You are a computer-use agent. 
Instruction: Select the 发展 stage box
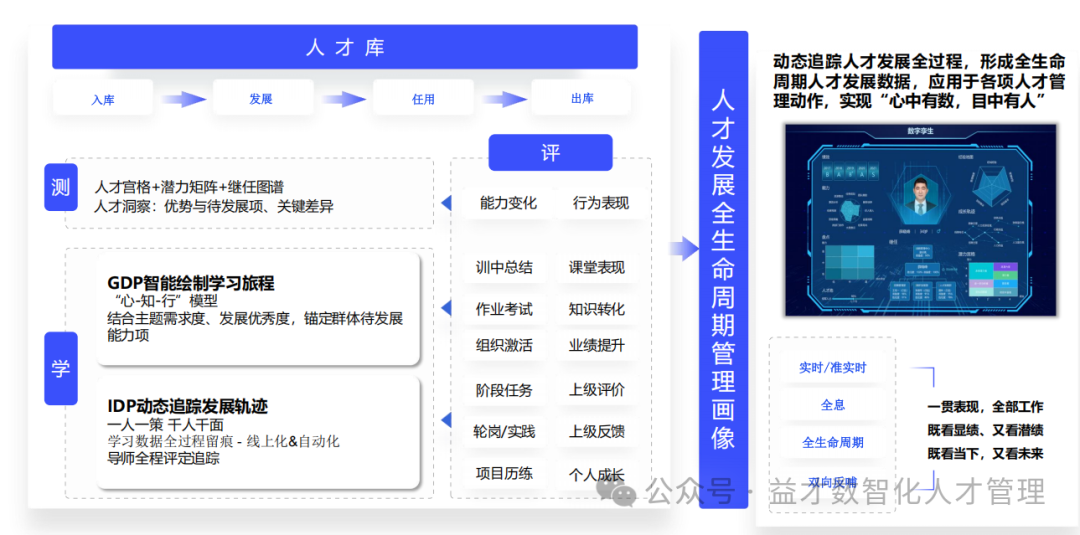[262, 98]
